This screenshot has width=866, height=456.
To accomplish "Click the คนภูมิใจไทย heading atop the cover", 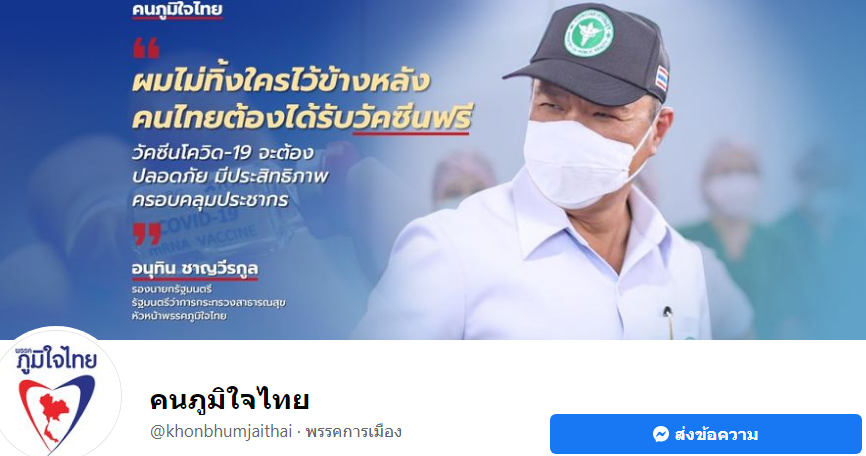I will pyautogui.click(x=177, y=9).
